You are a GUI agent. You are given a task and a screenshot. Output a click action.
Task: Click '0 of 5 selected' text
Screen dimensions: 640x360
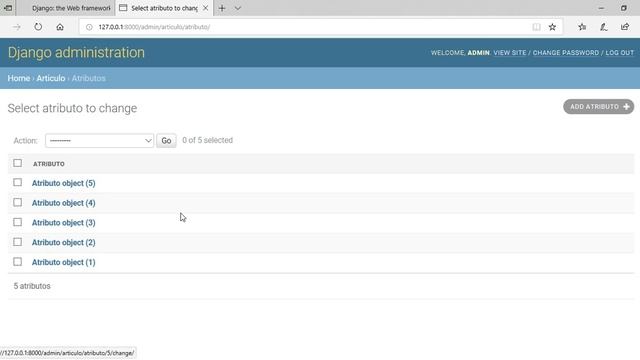click(x=207, y=140)
